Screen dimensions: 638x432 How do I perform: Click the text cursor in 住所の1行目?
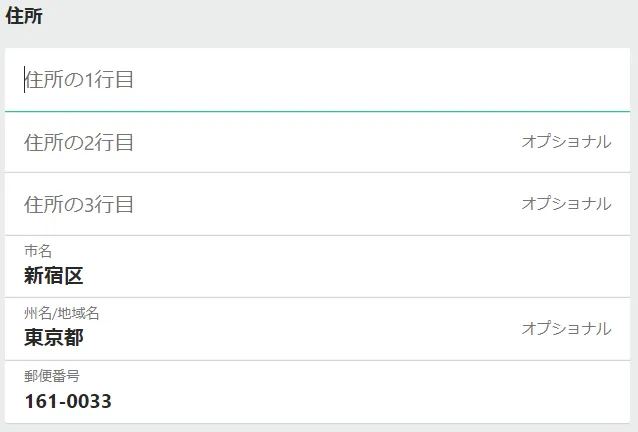tap(25, 80)
